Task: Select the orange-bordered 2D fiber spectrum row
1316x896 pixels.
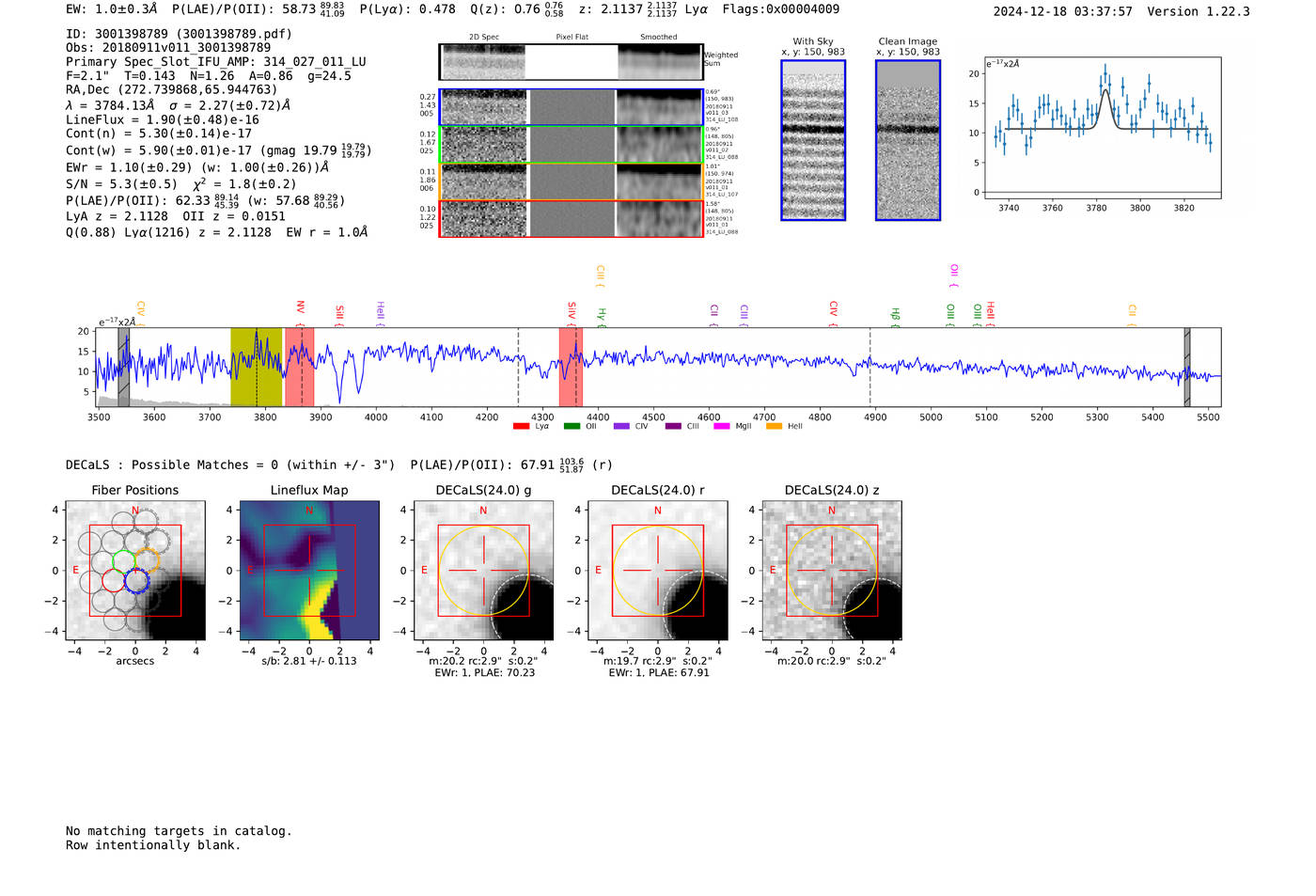Action: click(571, 181)
